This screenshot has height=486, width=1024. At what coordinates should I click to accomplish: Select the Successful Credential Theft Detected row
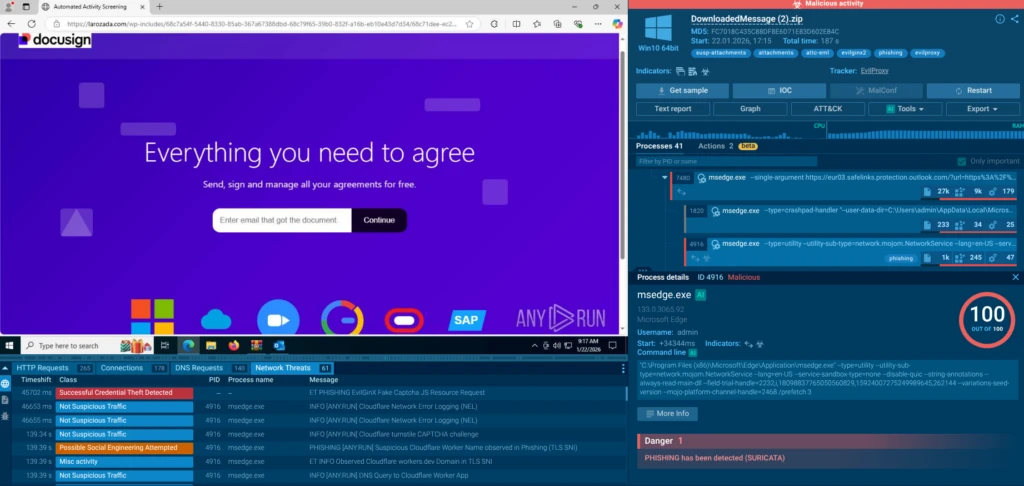point(317,393)
